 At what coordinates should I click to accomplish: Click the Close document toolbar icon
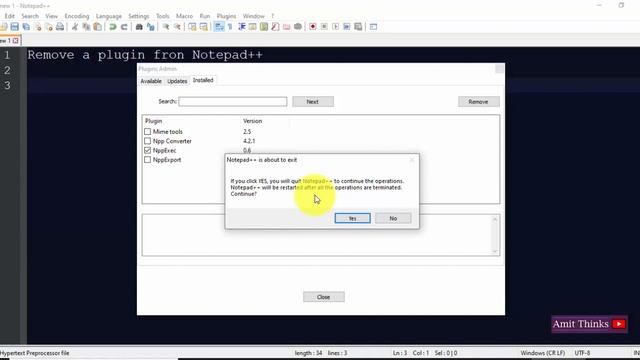[38, 27]
